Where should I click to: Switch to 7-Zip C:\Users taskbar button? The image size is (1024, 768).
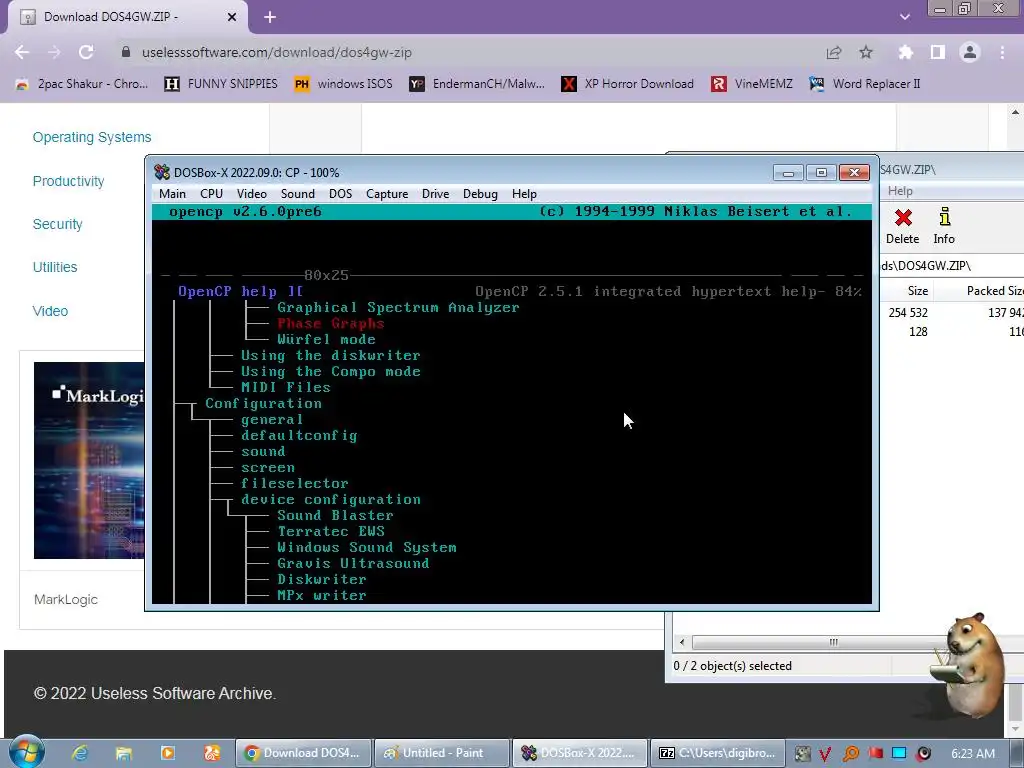tap(716, 753)
